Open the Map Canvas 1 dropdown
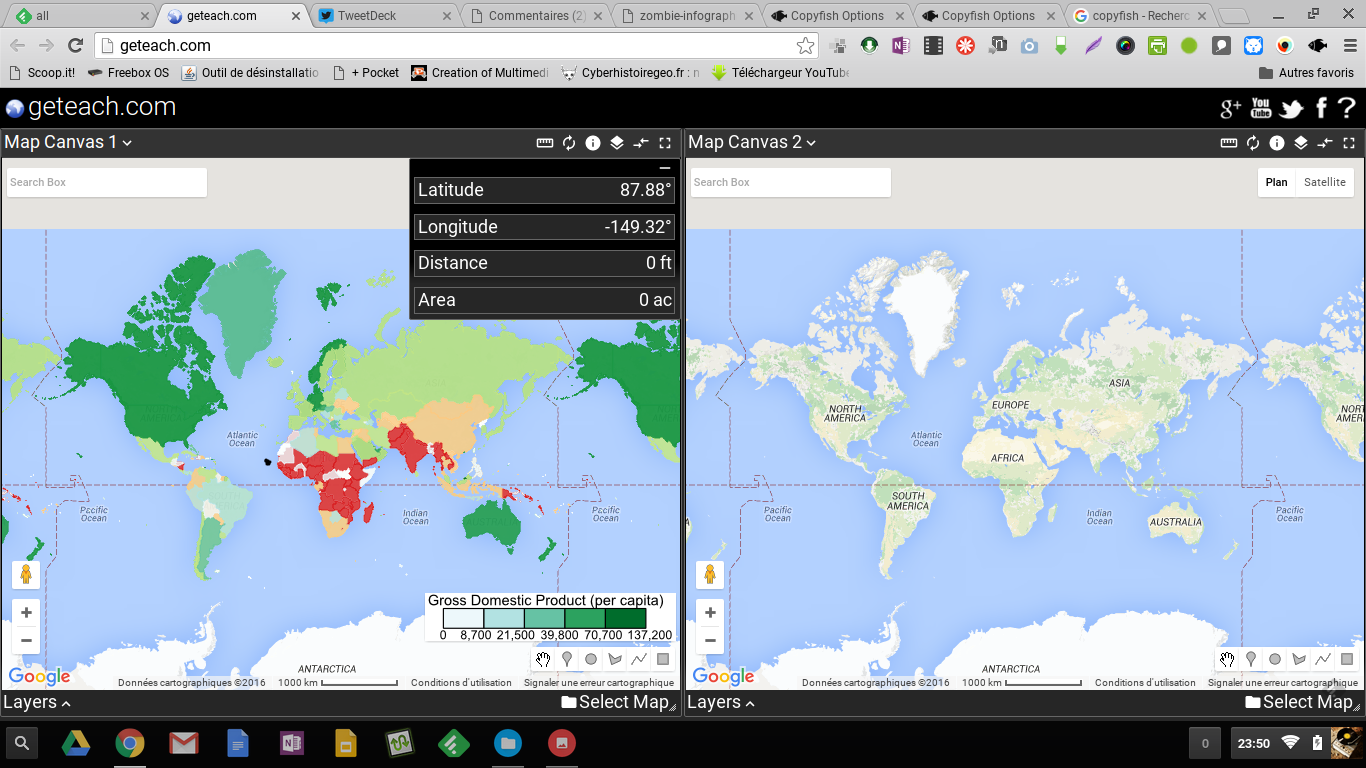Image resolution: width=1366 pixels, height=768 pixels. click(x=68, y=142)
